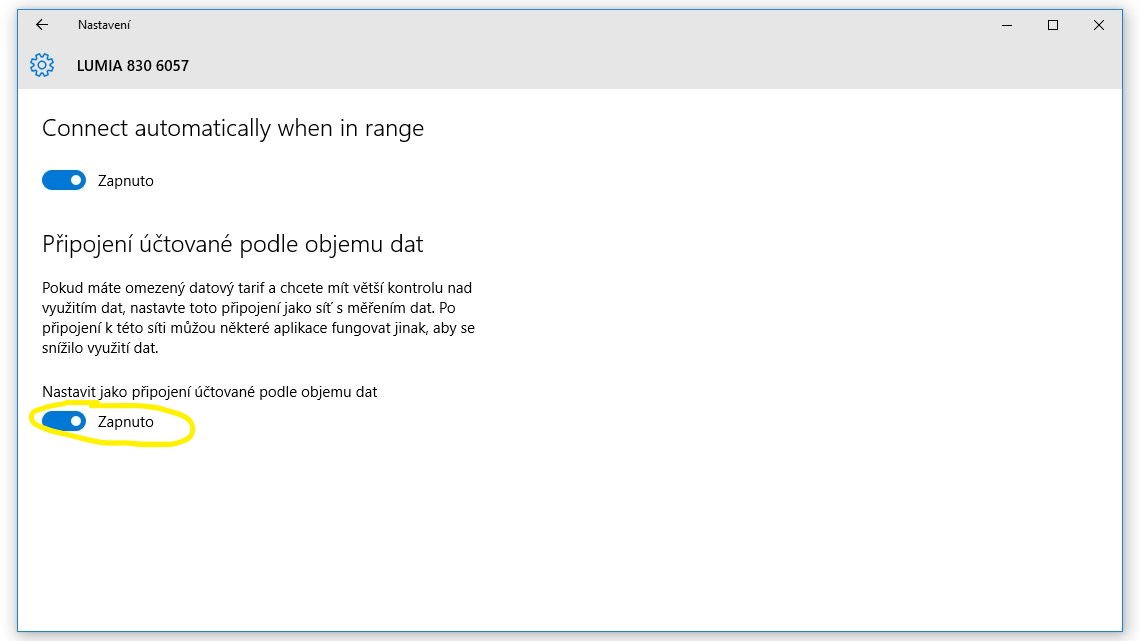Screen dimensions: 1140x641
Task: Click the "Connect automatically when in range" heading
Action: point(233,129)
